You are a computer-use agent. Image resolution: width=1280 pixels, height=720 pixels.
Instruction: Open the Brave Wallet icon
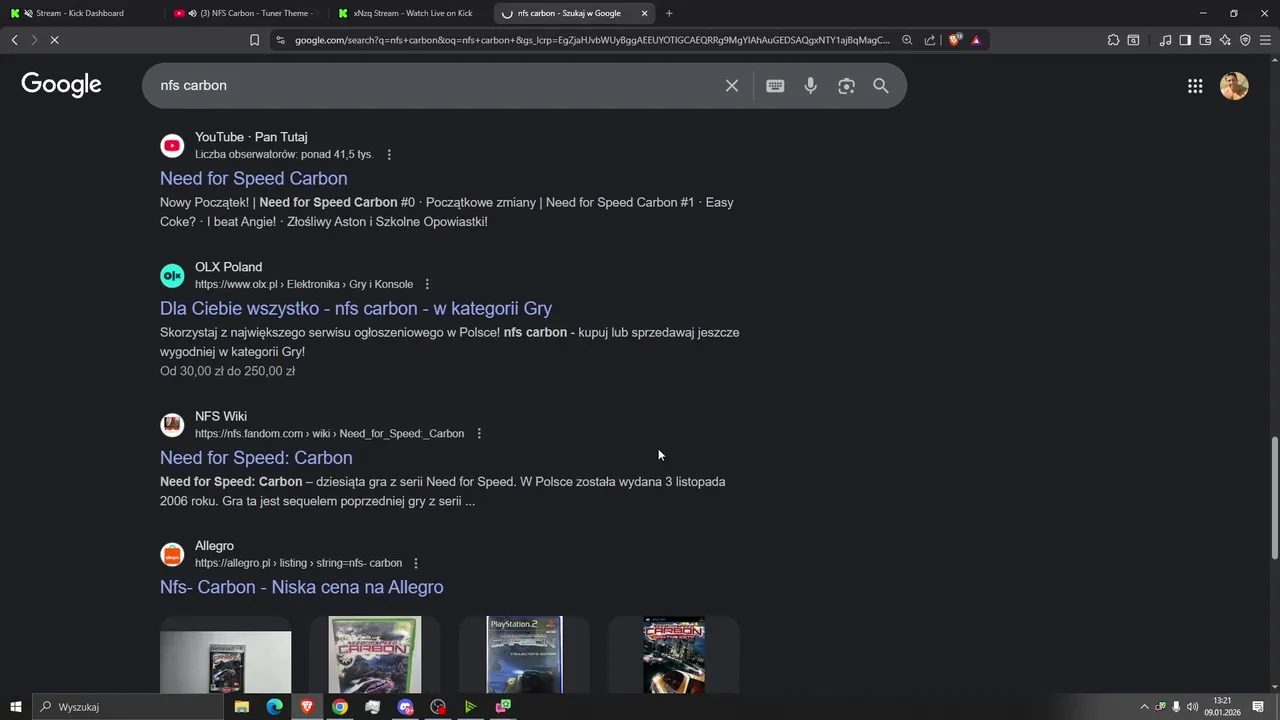pos(1205,40)
